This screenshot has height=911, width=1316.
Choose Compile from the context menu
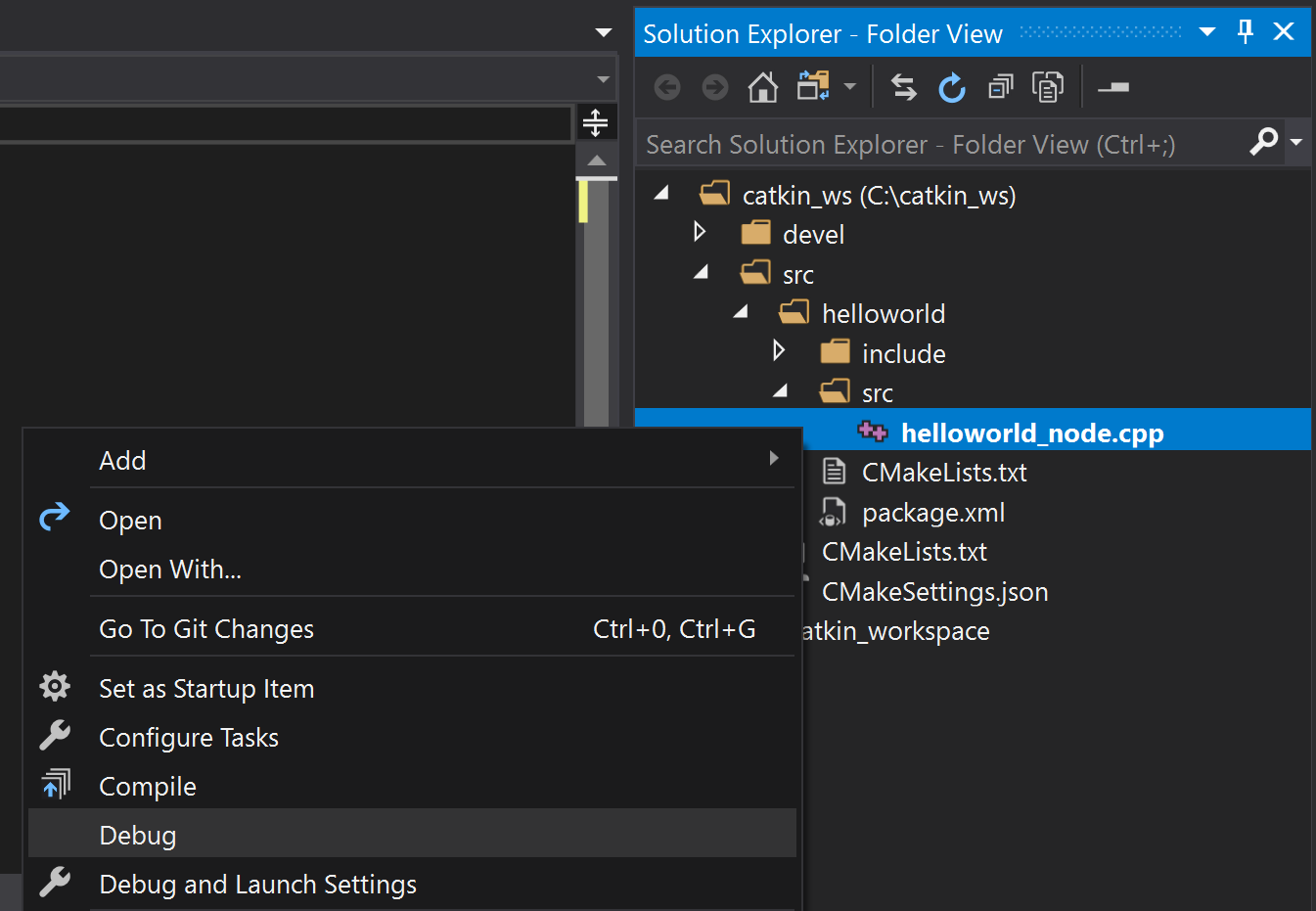pos(412,786)
